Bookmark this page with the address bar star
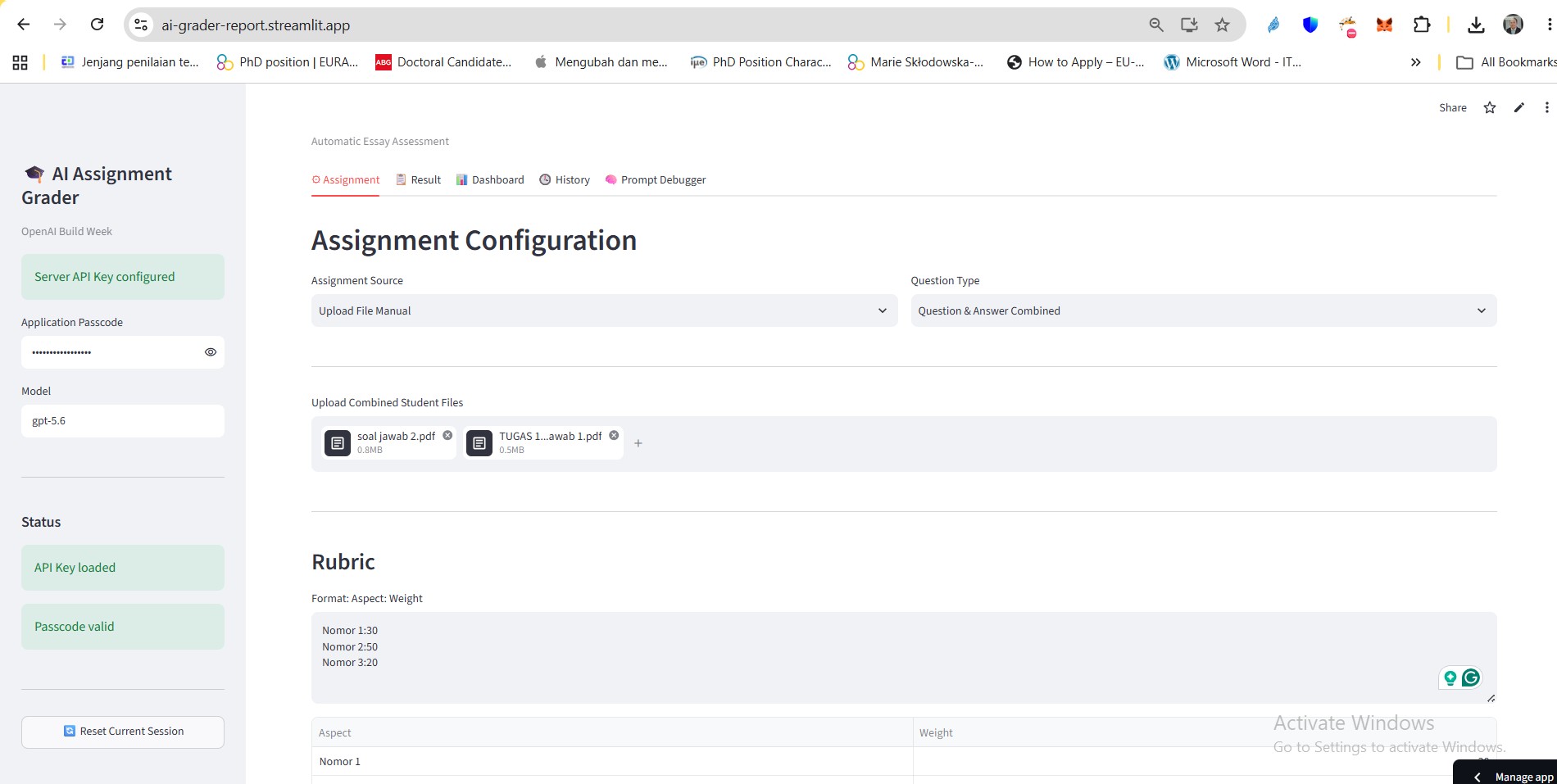Viewport: 1557px width, 784px height. point(1222,25)
